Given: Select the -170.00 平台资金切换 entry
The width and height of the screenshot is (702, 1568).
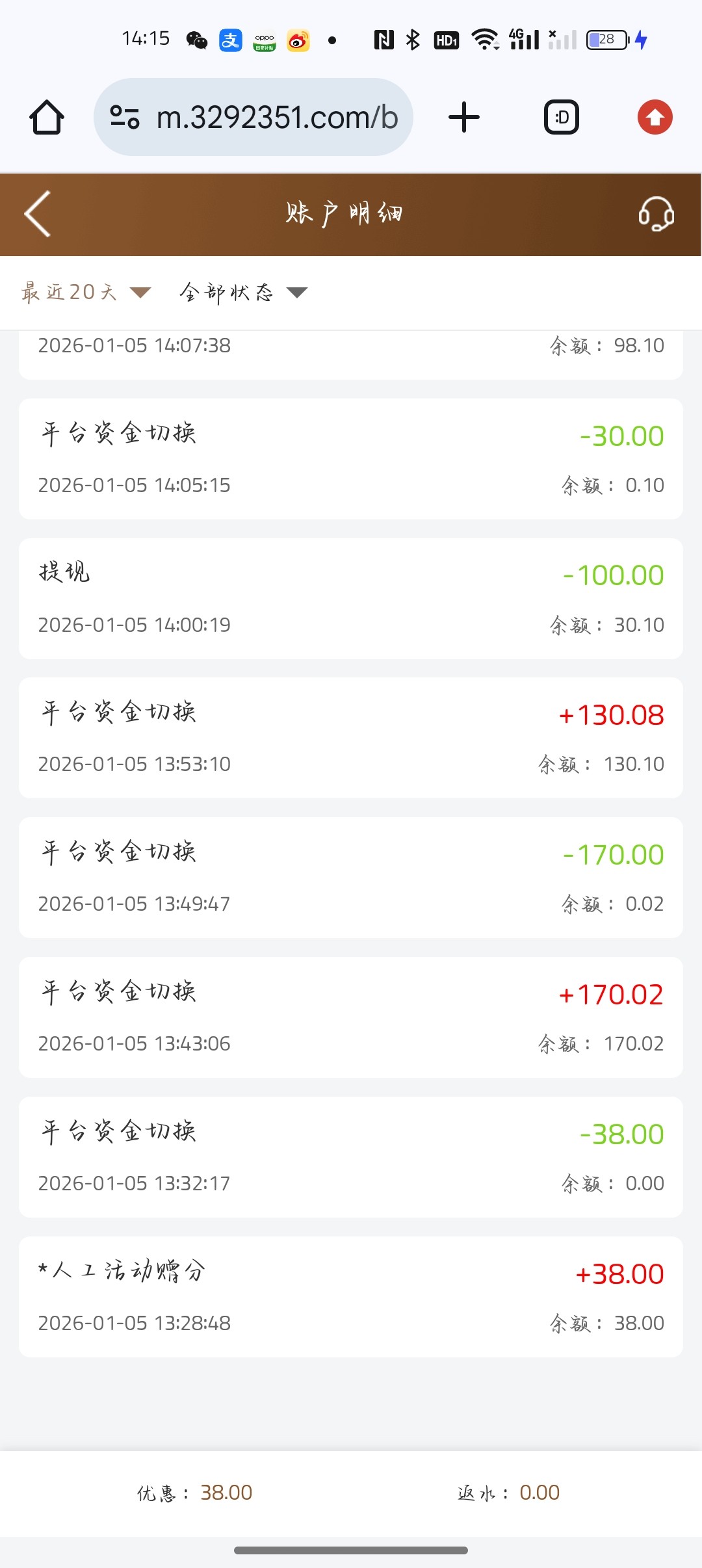Looking at the screenshot, I should (x=351, y=878).
